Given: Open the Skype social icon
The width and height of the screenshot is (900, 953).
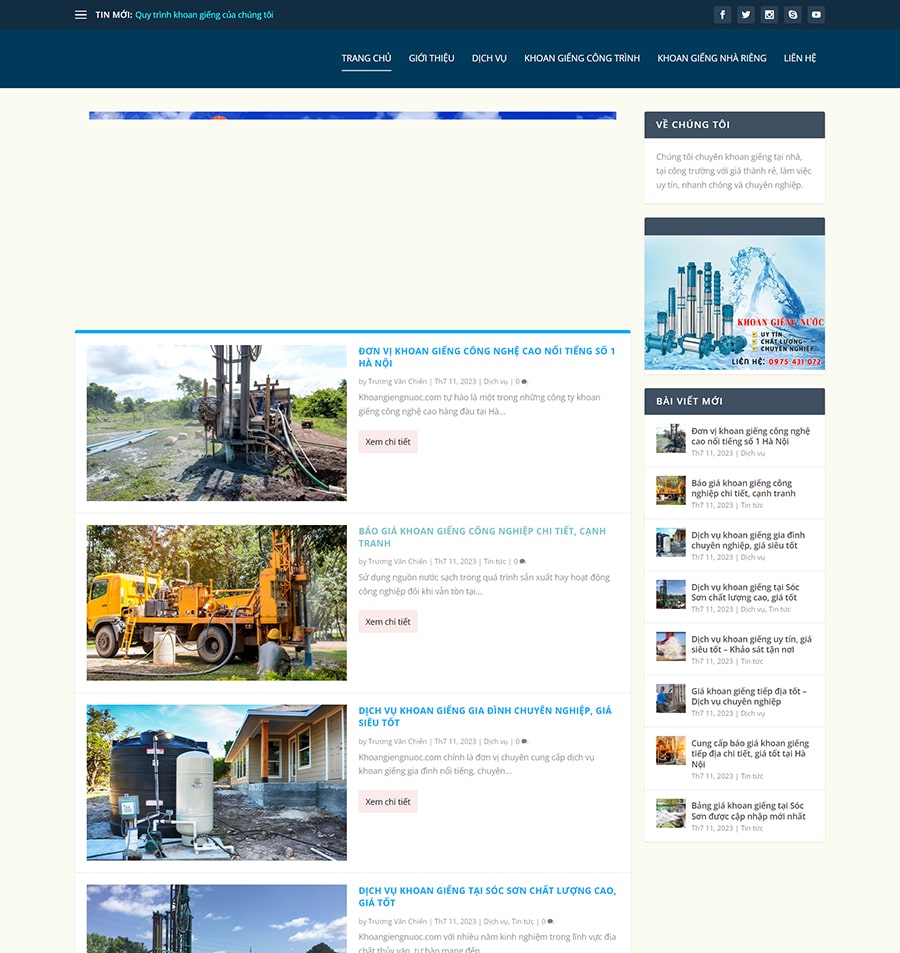Looking at the screenshot, I should [792, 15].
